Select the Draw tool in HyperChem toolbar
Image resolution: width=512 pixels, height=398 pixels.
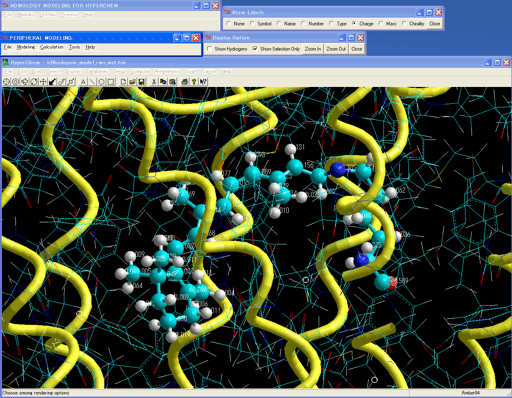click(6, 82)
